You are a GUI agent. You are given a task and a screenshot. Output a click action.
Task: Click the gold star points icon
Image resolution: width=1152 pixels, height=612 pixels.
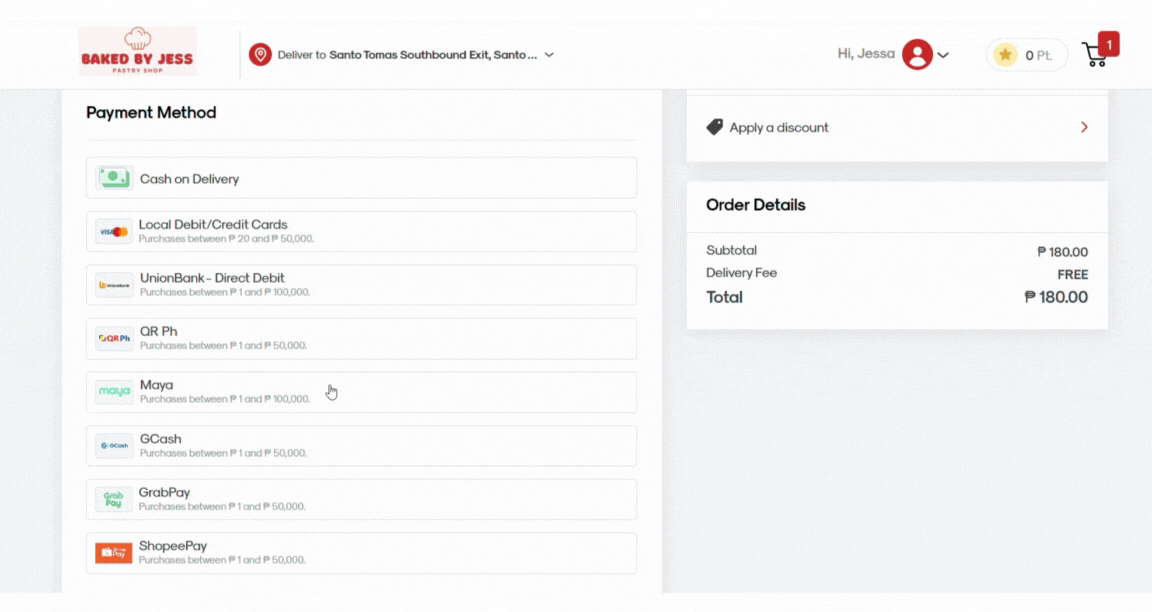tap(1005, 54)
